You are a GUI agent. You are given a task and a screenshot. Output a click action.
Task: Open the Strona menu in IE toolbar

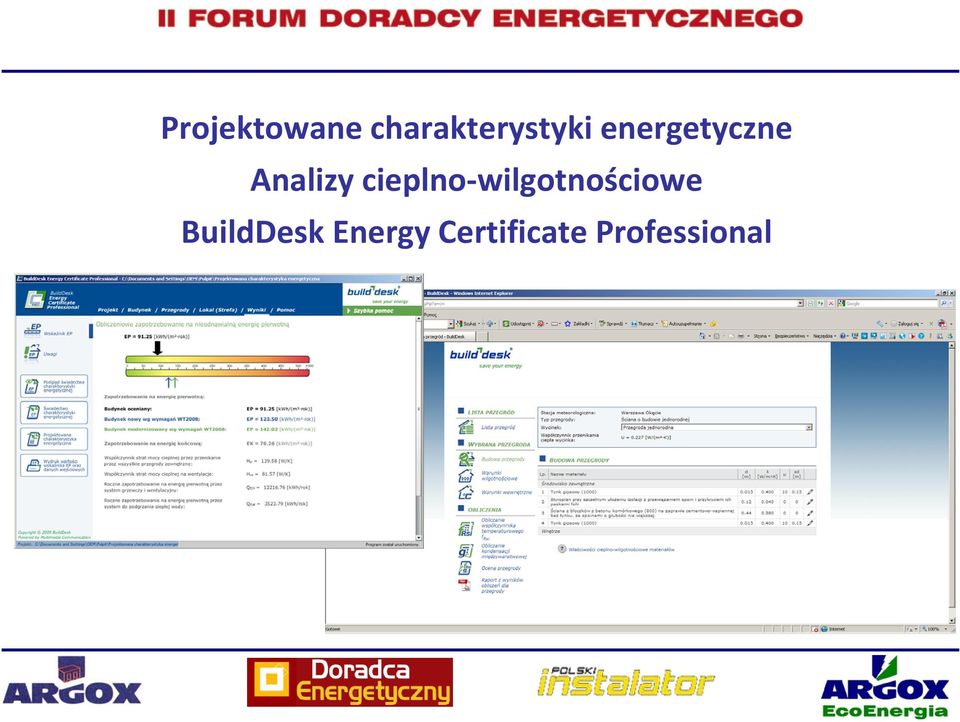point(762,336)
